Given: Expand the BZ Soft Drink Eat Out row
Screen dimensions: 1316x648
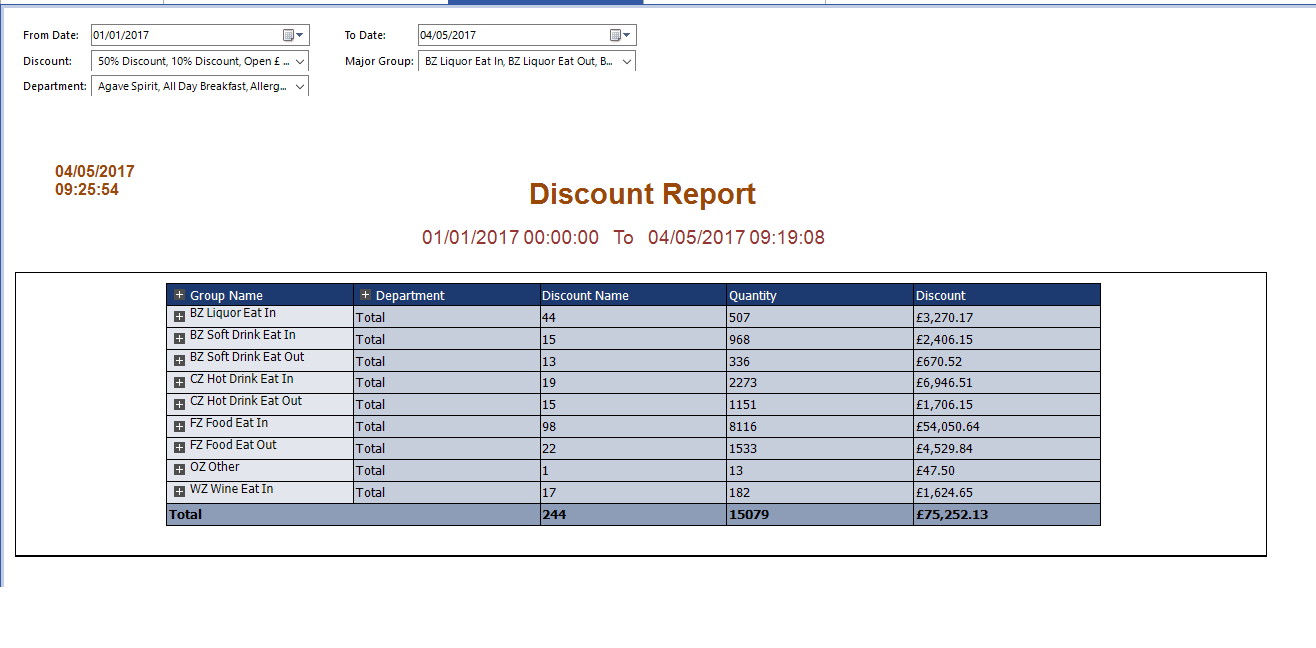Looking at the screenshot, I should click(179, 360).
